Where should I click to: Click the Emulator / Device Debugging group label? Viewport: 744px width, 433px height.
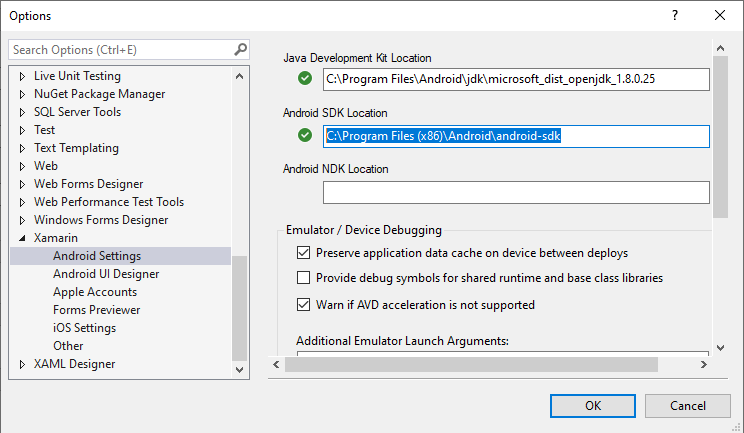(364, 230)
